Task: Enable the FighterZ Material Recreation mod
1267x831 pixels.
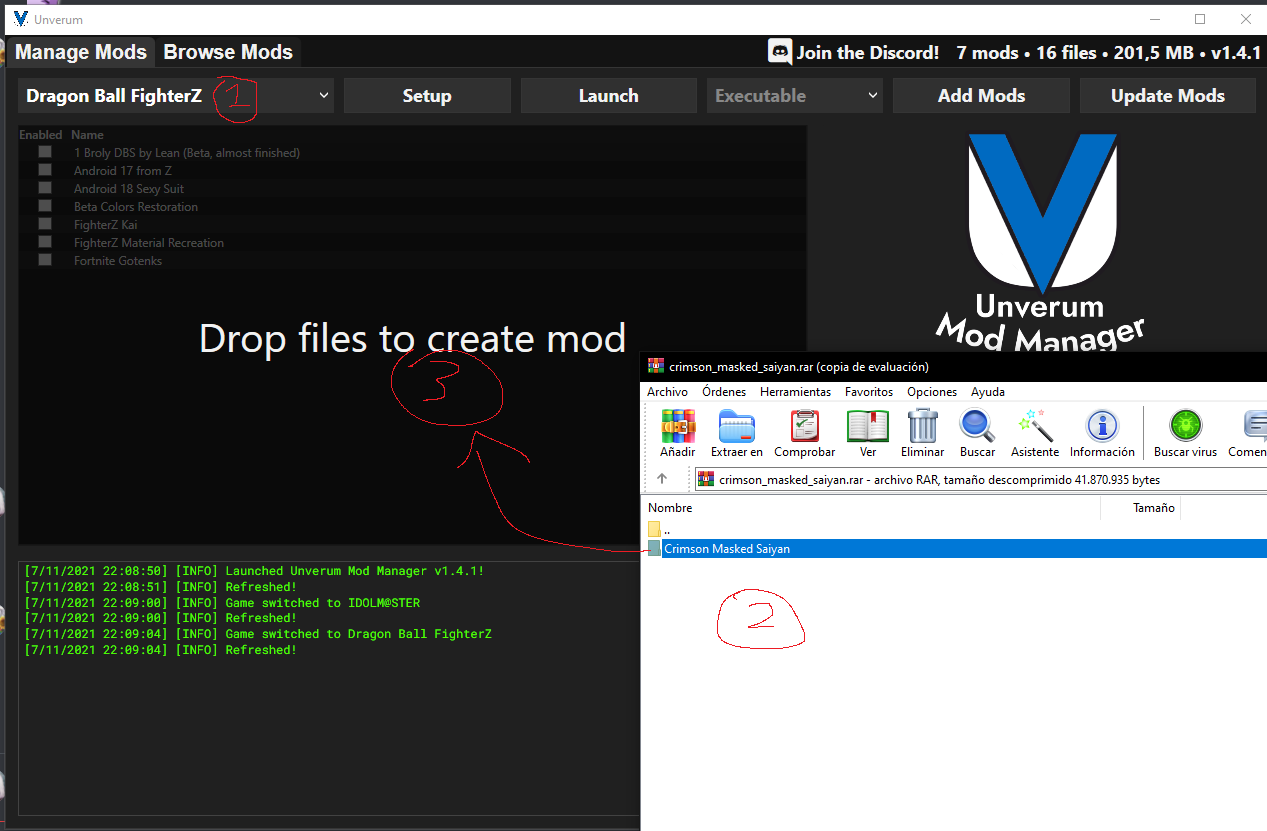Action: (x=45, y=242)
